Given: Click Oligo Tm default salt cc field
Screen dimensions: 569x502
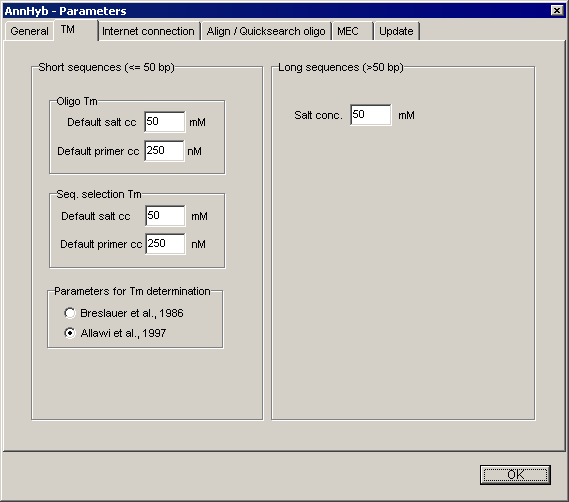Looking at the screenshot, I should pos(164,122).
